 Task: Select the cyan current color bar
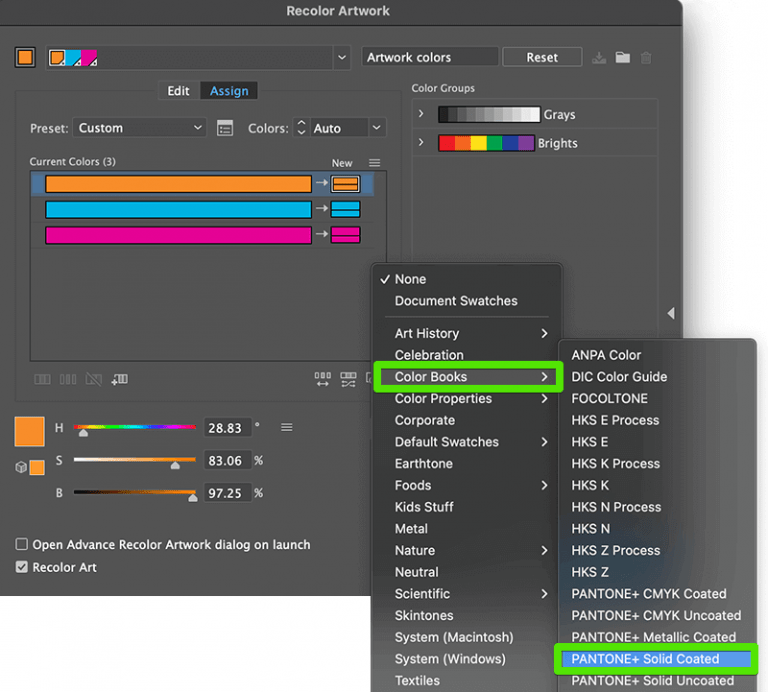tap(178, 210)
